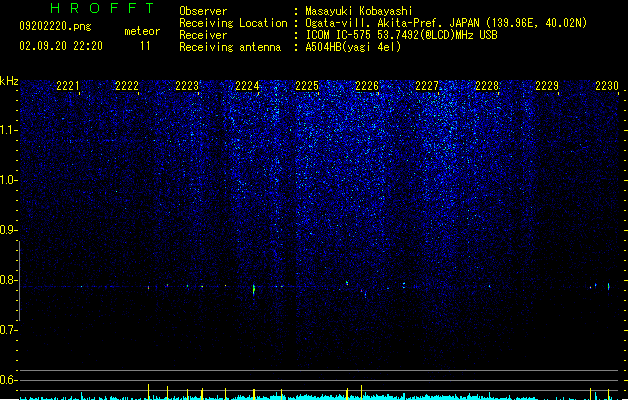Screen dimensions: 629x400
Task: Click the meteor label
Action: click(x=142, y=31)
